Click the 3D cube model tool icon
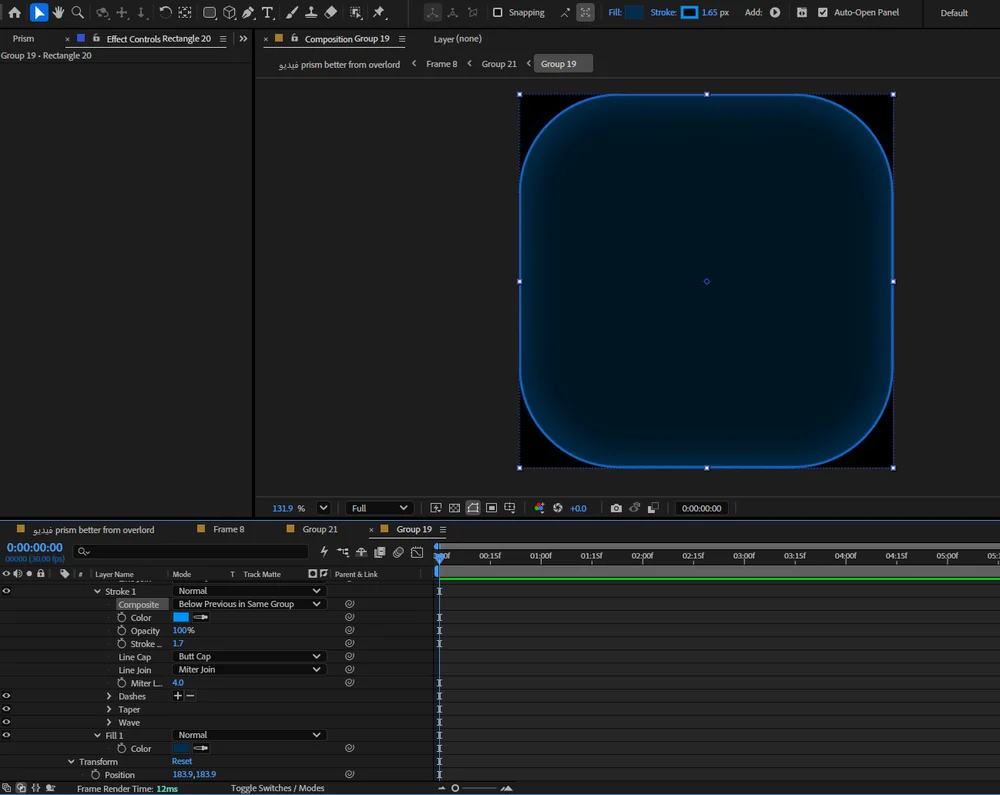Viewport: 1000px width, 795px height. (x=229, y=12)
